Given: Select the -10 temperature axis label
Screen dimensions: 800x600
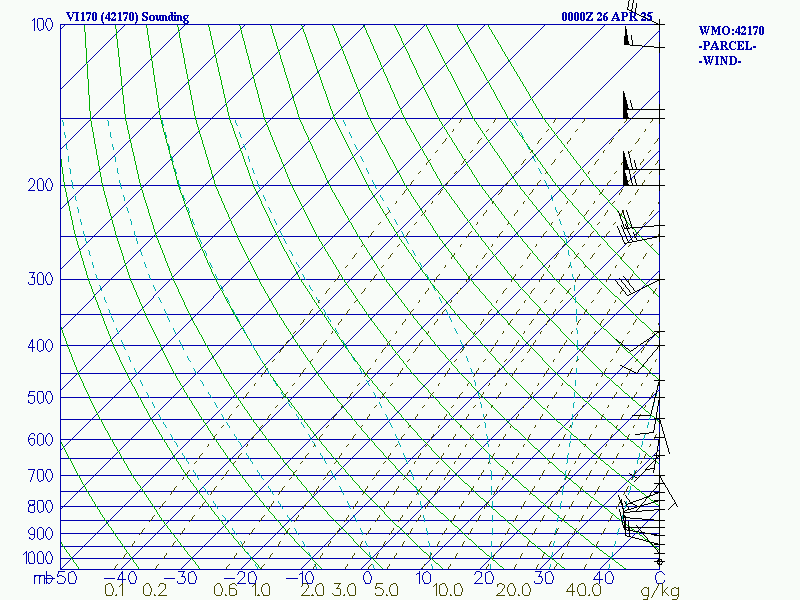Looking at the screenshot, I should pos(299,578).
